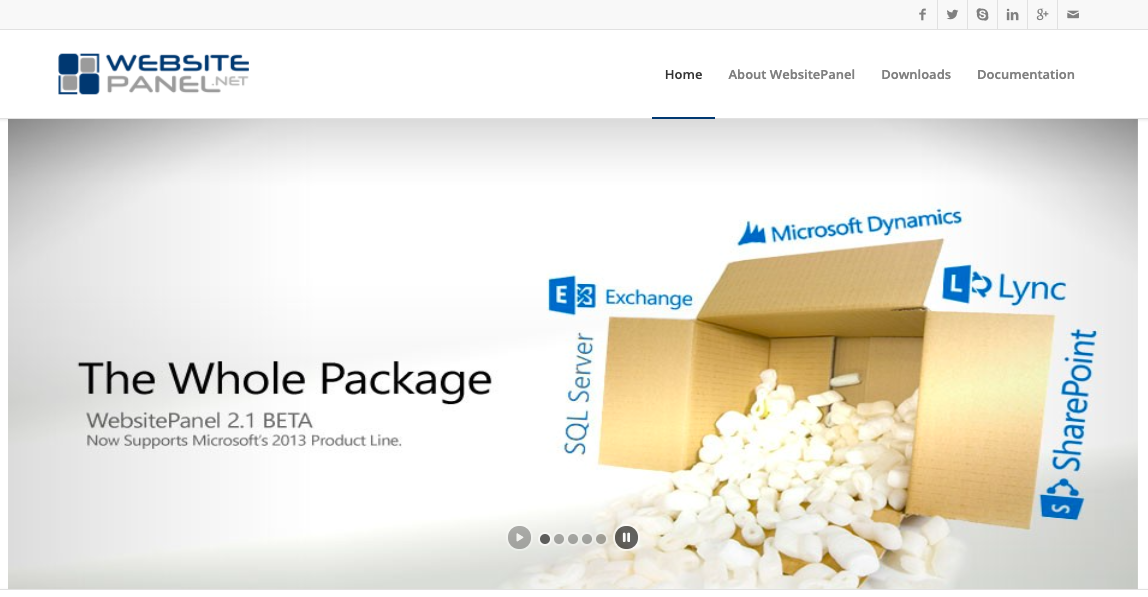This screenshot has height=597, width=1148.
Task: Open the About WebsitePanel menu
Action: (x=791, y=75)
